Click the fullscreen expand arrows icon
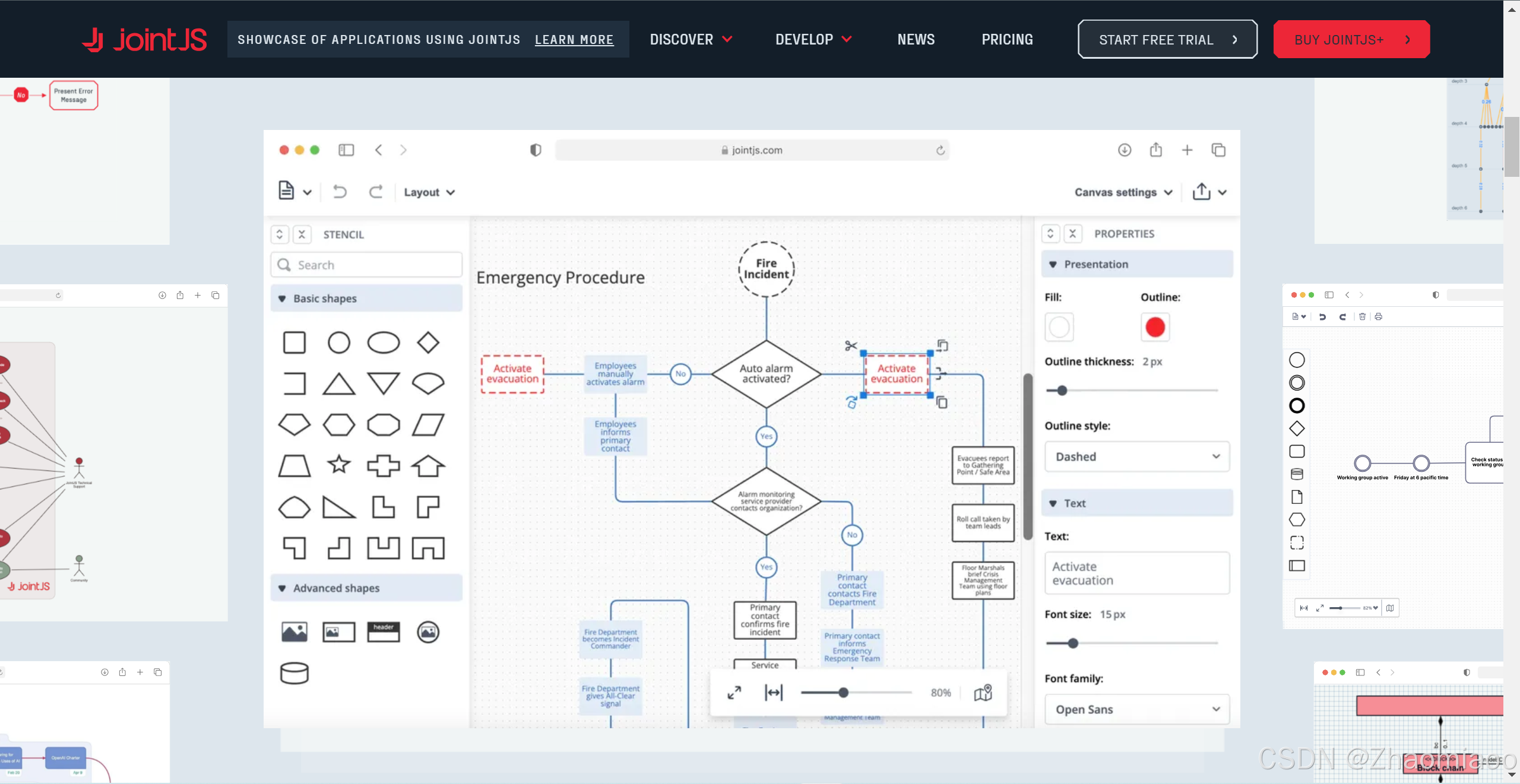This screenshot has width=1520, height=784. coord(734,693)
